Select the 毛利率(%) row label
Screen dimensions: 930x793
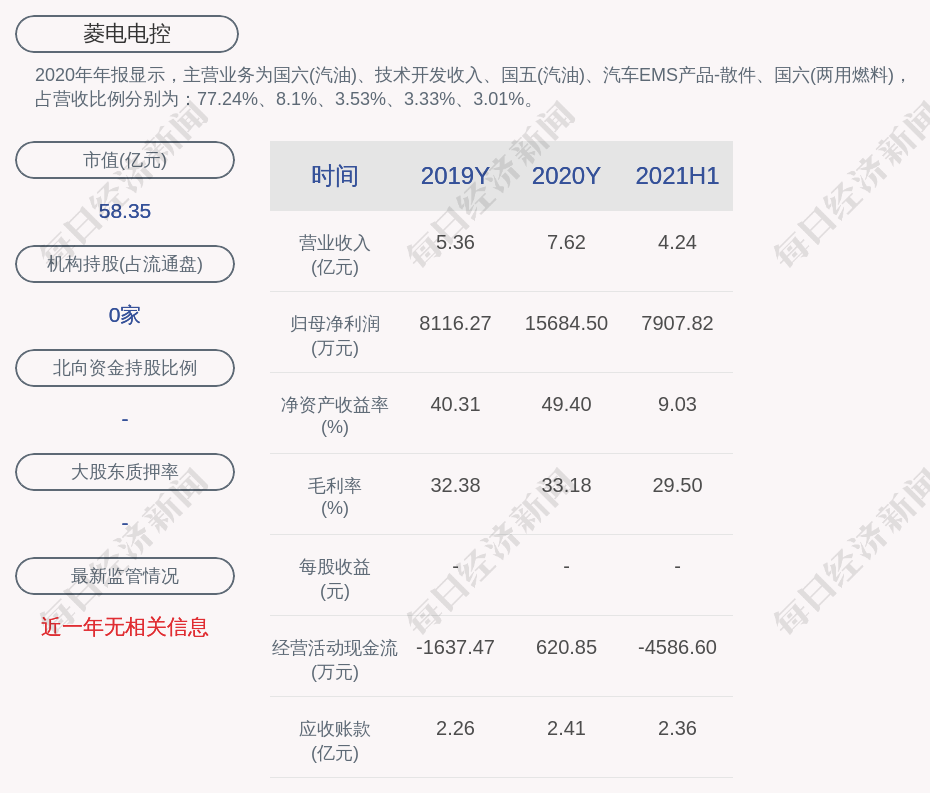(x=334, y=497)
